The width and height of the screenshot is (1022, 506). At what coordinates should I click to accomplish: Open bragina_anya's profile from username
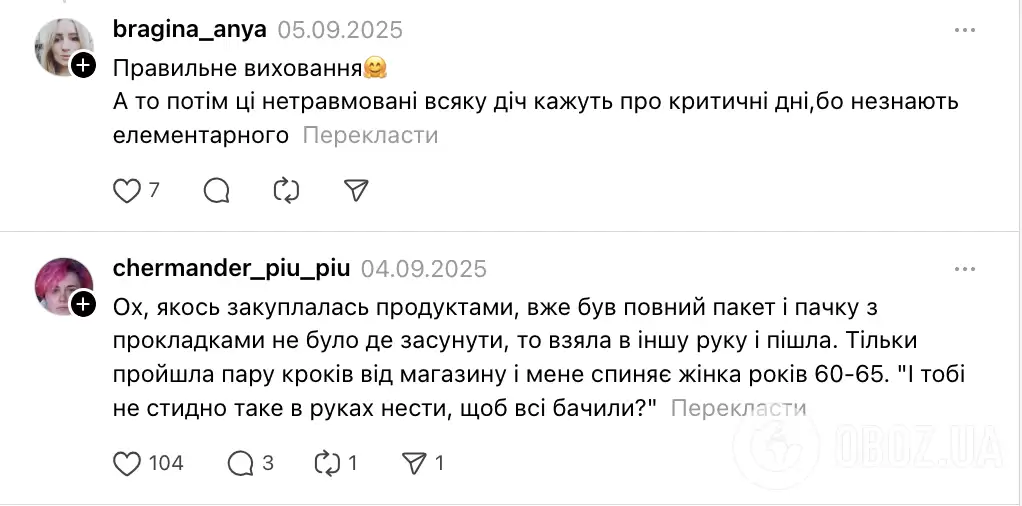tap(189, 30)
